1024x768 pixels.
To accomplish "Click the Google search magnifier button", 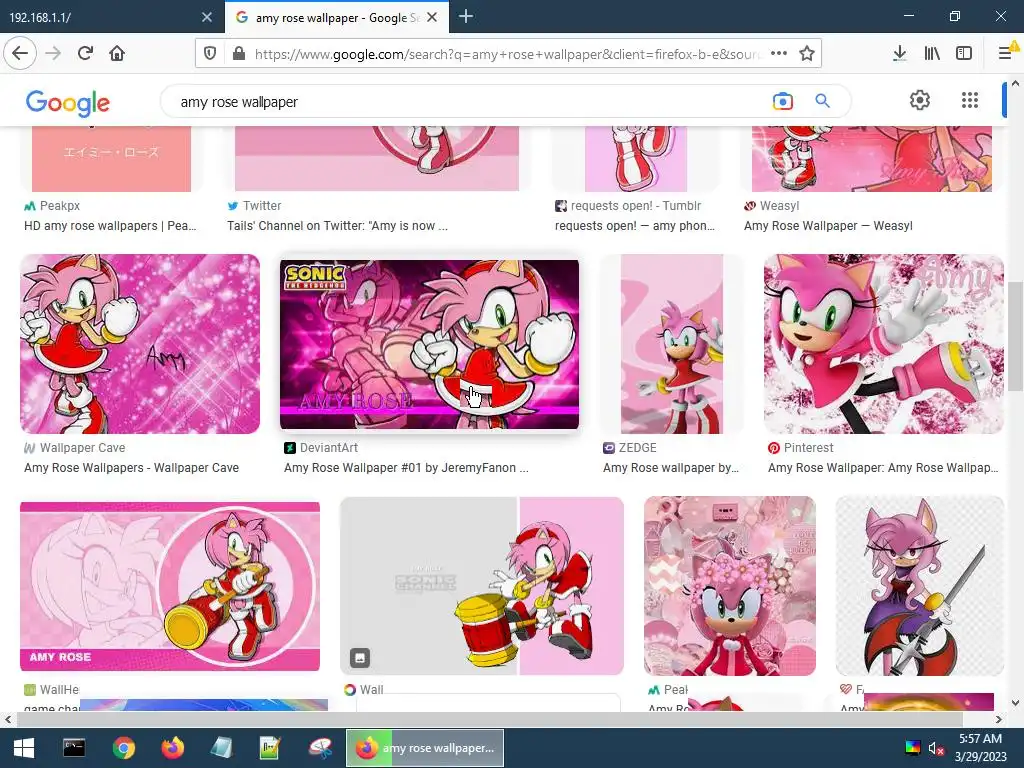I will [x=822, y=101].
